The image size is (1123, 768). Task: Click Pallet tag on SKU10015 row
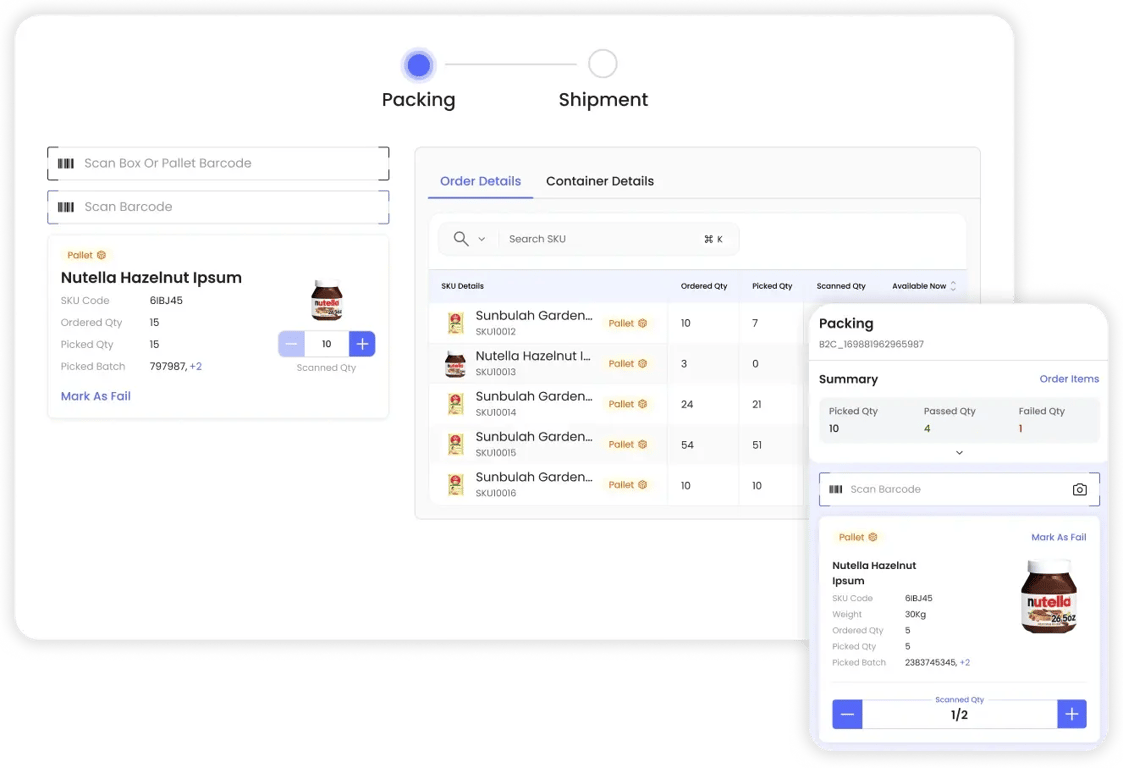(628, 444)
